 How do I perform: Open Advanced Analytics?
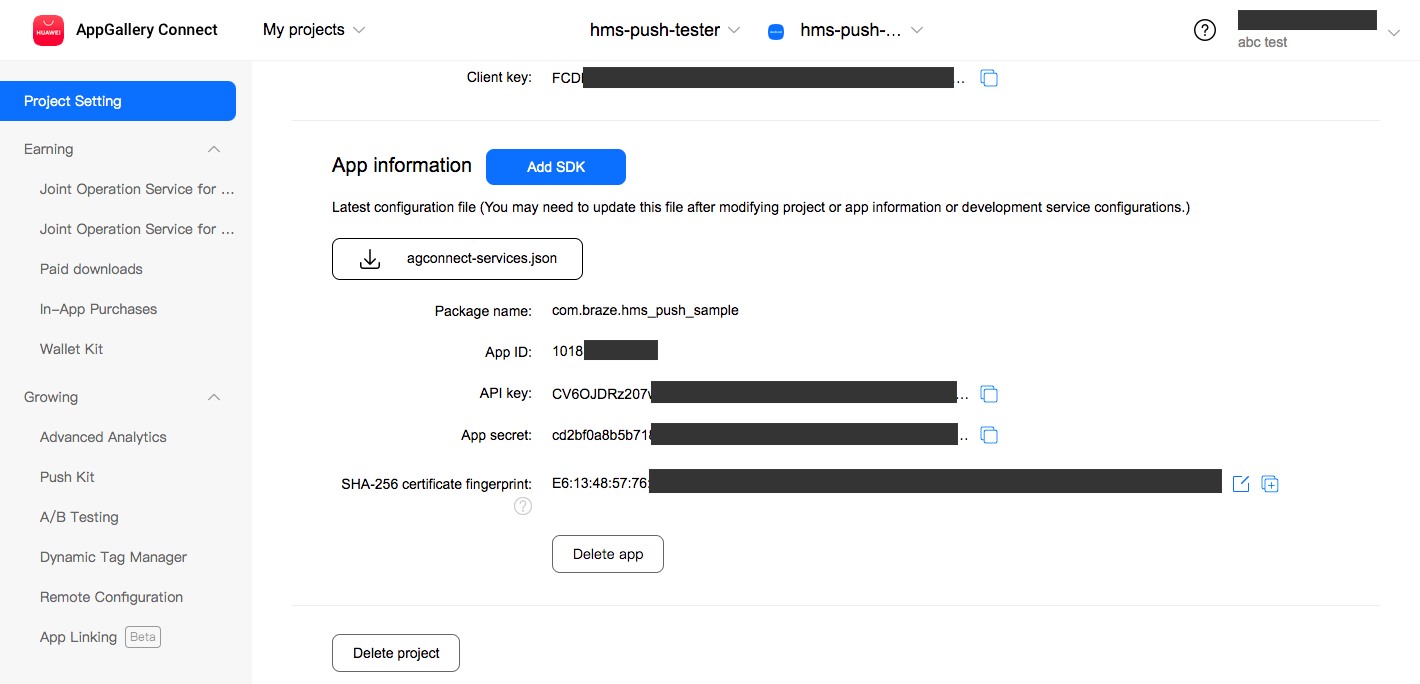(x=103, y=437)
